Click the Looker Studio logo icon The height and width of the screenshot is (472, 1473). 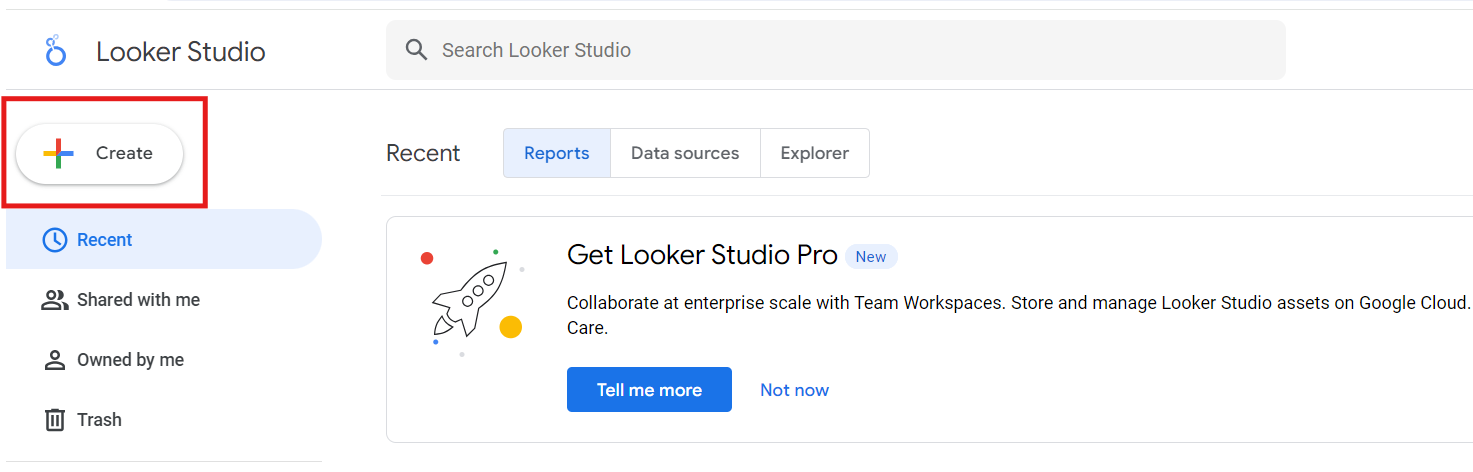click(56, 51)
